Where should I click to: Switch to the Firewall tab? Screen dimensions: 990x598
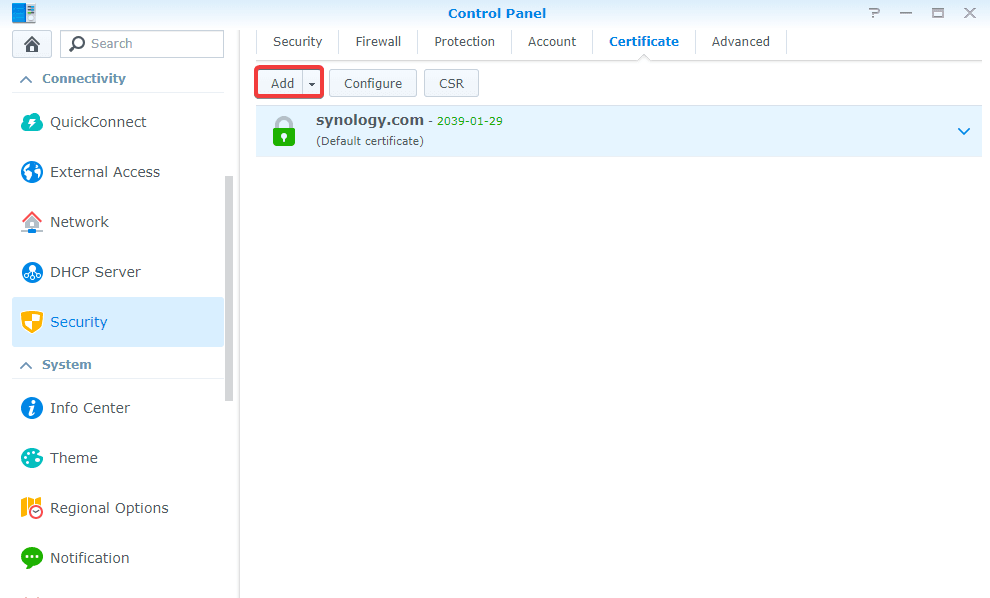378,42
